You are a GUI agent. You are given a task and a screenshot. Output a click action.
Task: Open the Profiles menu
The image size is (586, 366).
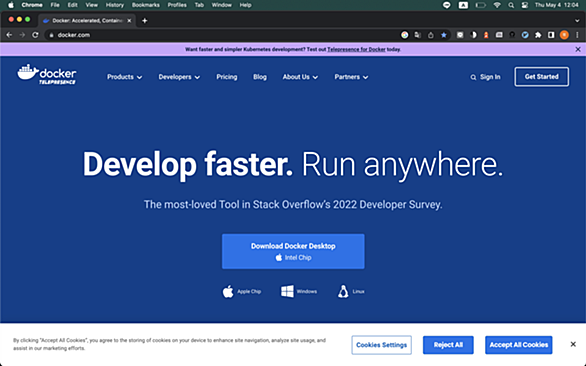pyautogui.click(x=177, y=5)
